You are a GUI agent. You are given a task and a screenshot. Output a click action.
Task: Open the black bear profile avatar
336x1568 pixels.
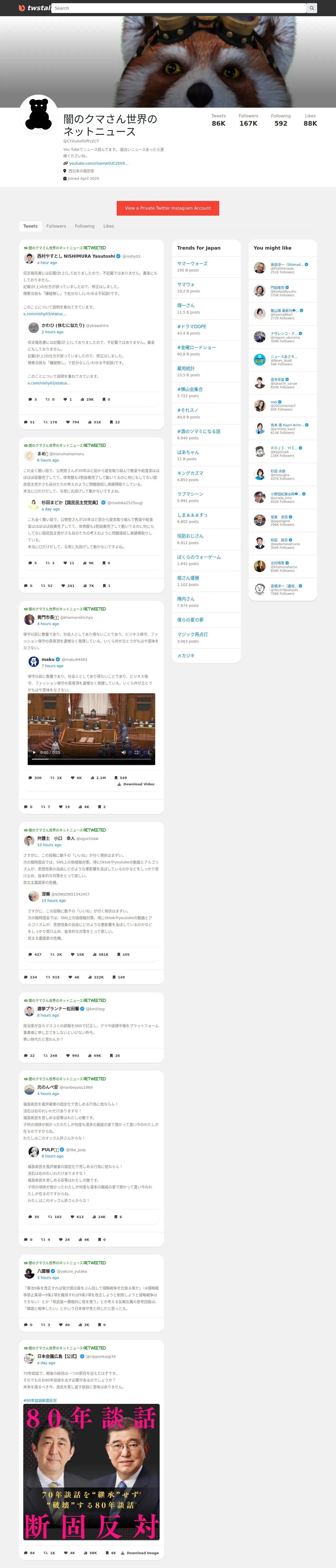pyautogui.click(x=38, y=114)
